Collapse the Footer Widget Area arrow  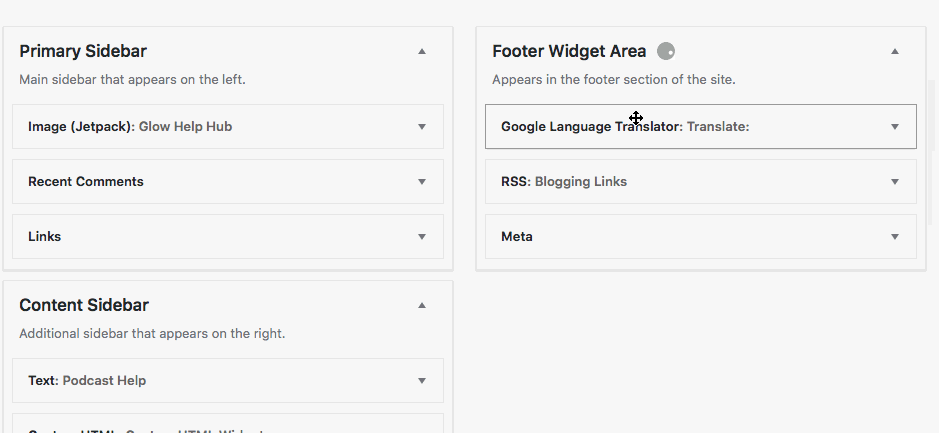pos(895,52)
